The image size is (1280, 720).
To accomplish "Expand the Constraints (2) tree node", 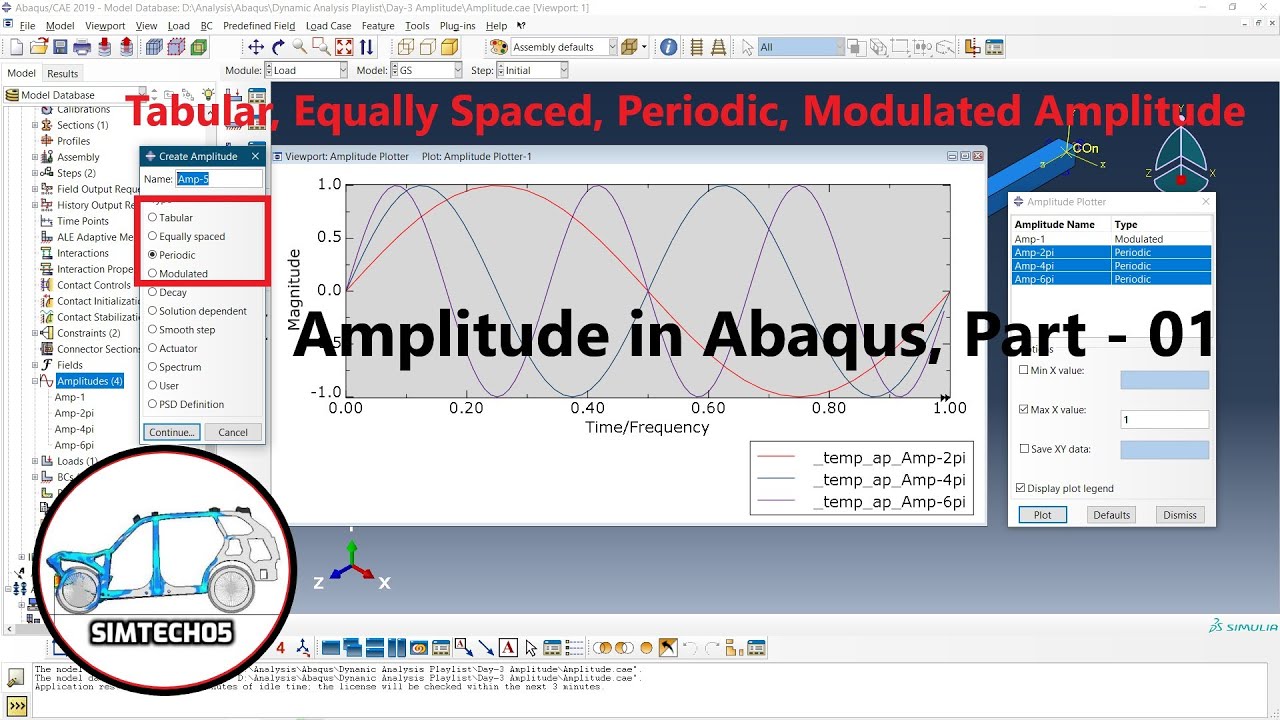I will coord(34,333).
